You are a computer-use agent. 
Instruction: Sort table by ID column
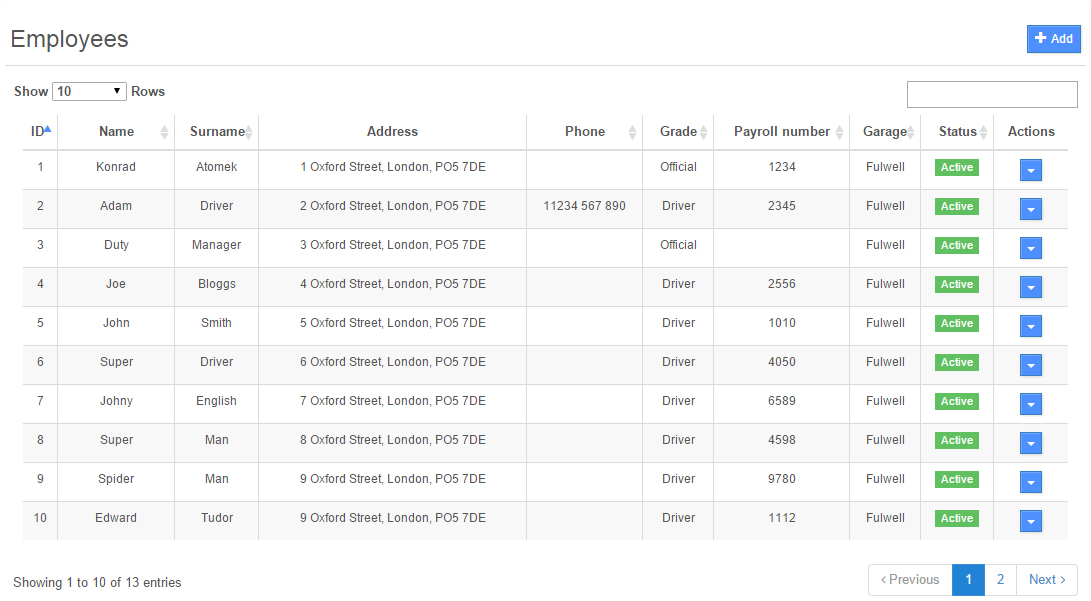pos(40,131)
